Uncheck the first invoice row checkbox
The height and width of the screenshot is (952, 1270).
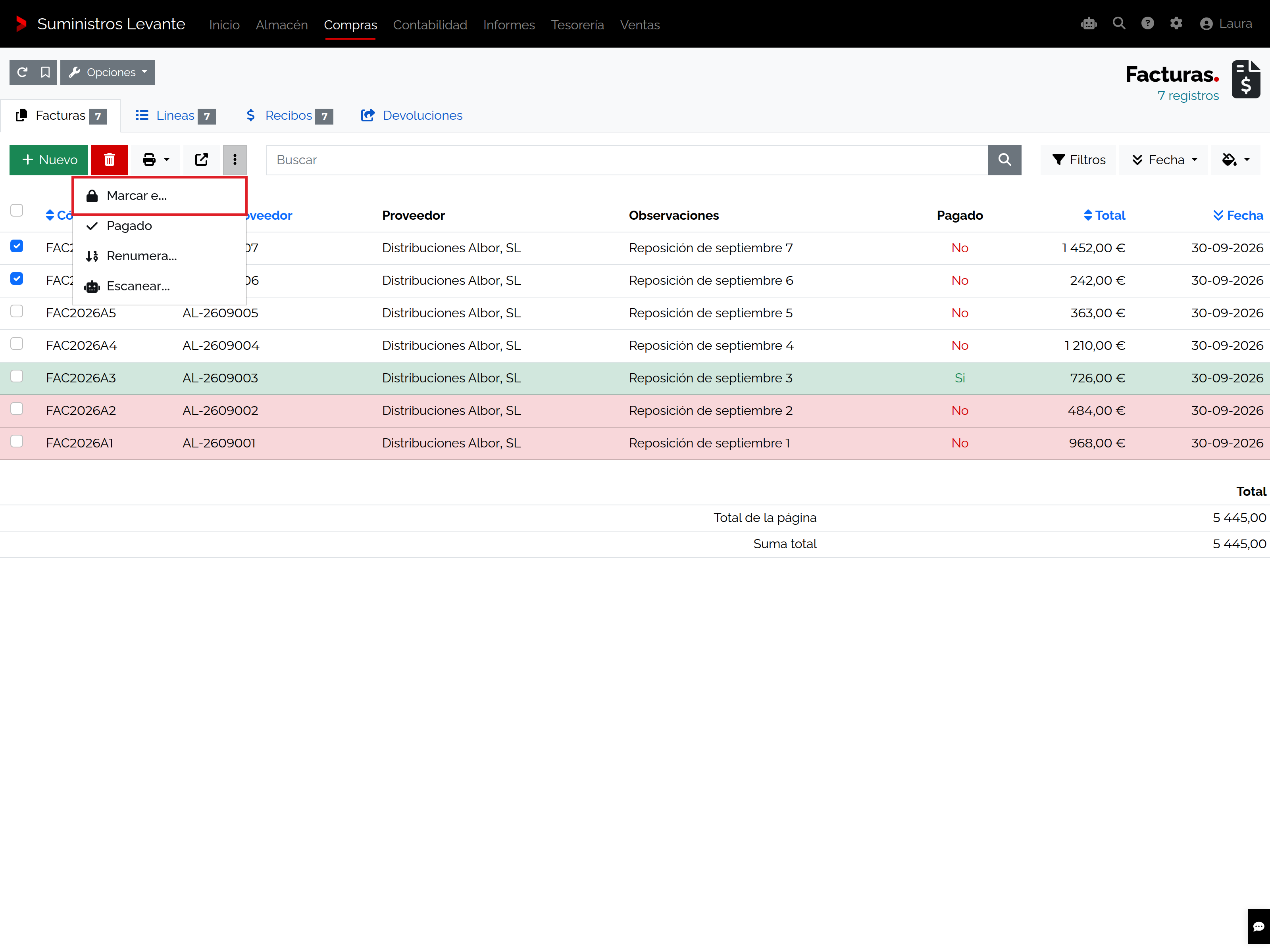17,246
